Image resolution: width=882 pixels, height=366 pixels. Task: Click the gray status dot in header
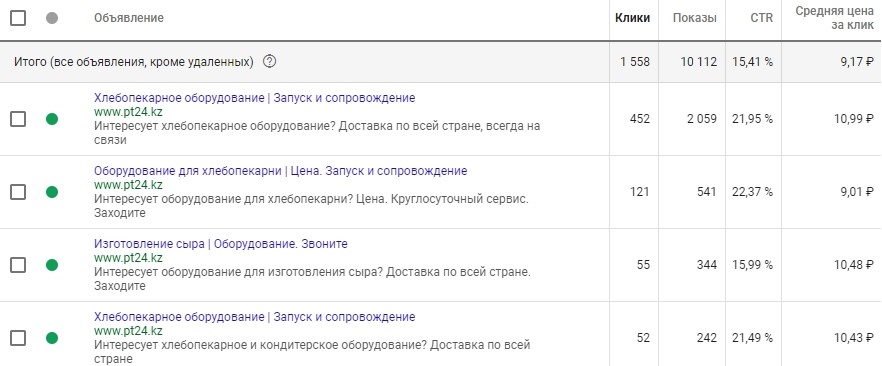click(x=52, y=18)
